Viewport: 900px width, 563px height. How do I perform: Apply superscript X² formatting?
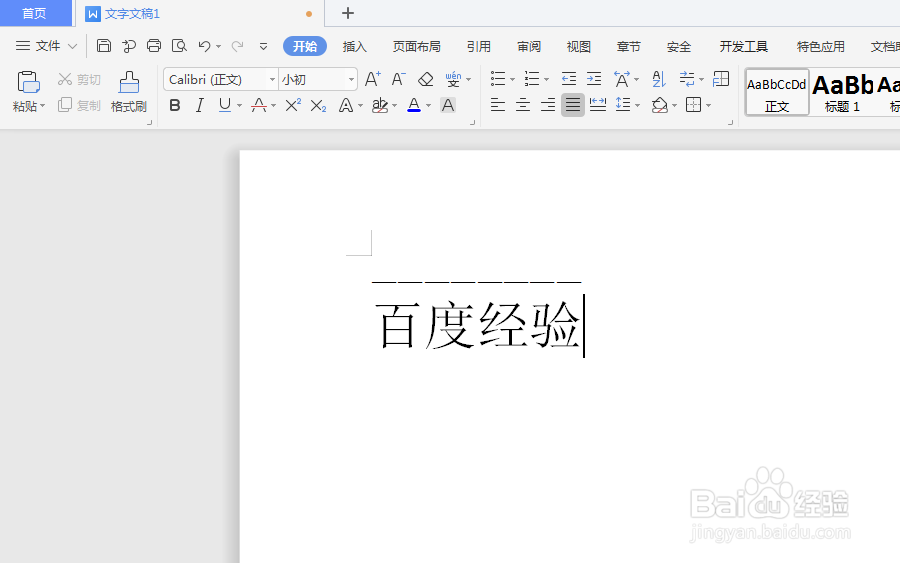tap(293, 105)
